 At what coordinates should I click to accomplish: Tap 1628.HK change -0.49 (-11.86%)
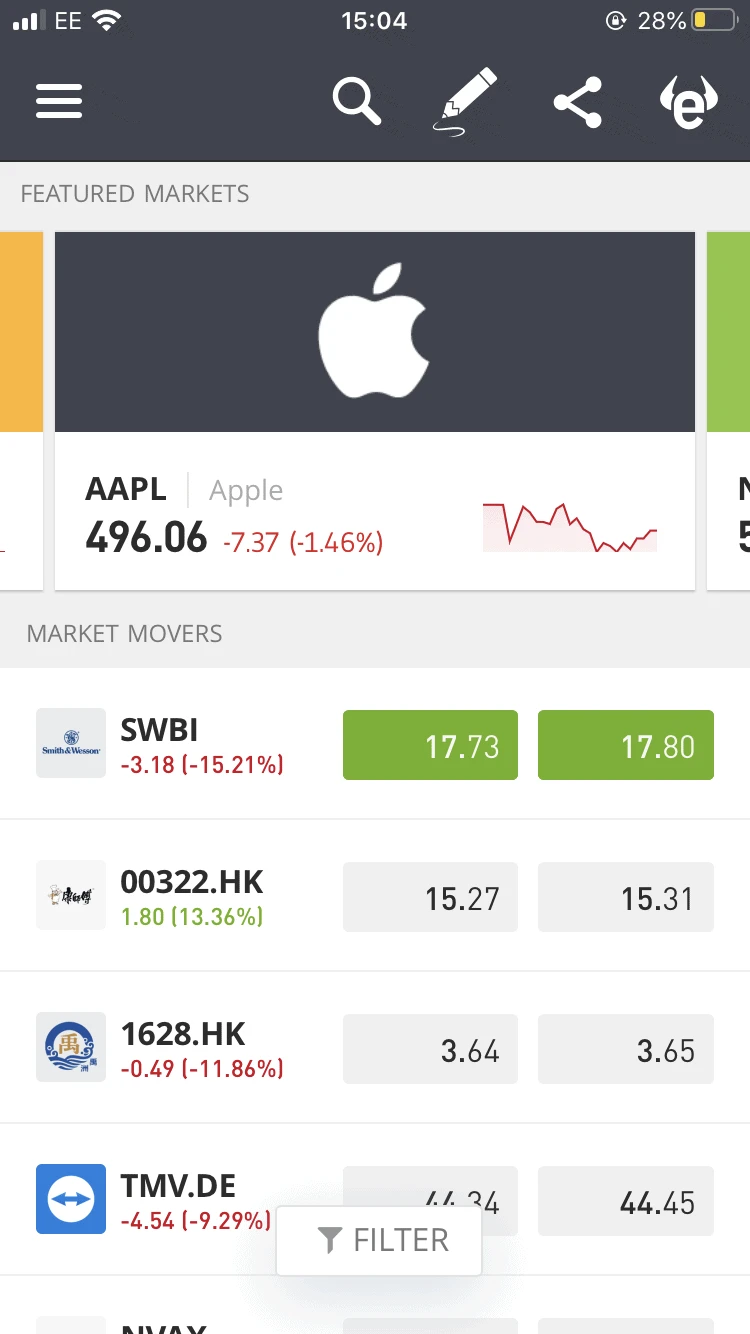(x=202, y=1069)
